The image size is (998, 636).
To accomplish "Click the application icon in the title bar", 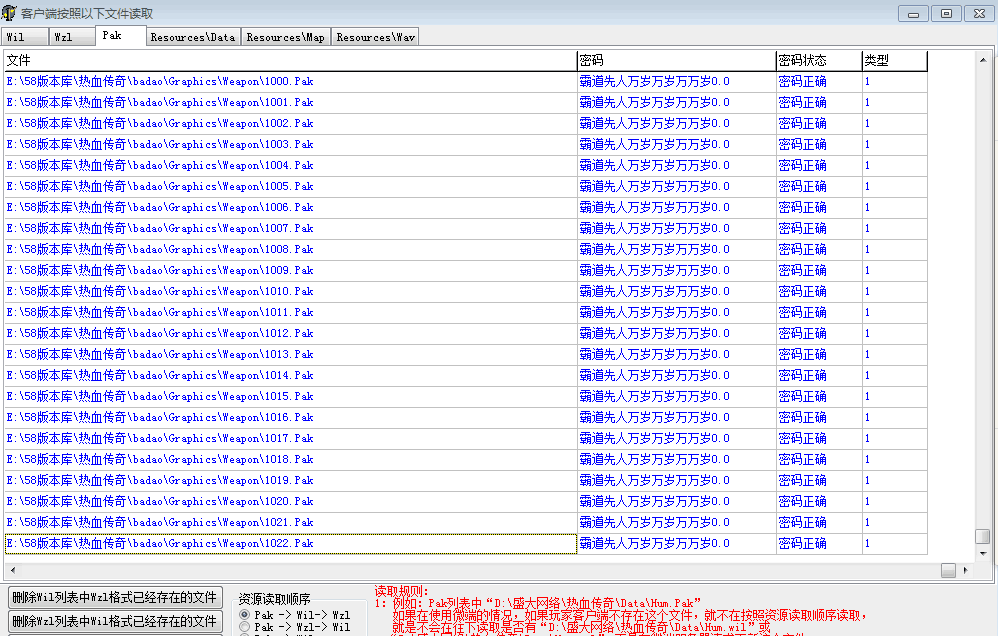I will [9, 13].
